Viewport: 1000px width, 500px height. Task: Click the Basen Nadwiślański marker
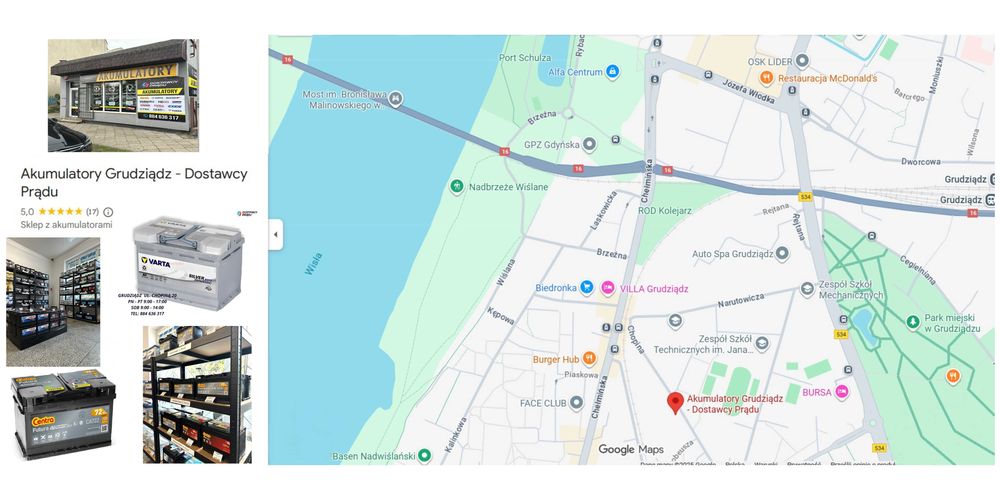coord(424,455)
